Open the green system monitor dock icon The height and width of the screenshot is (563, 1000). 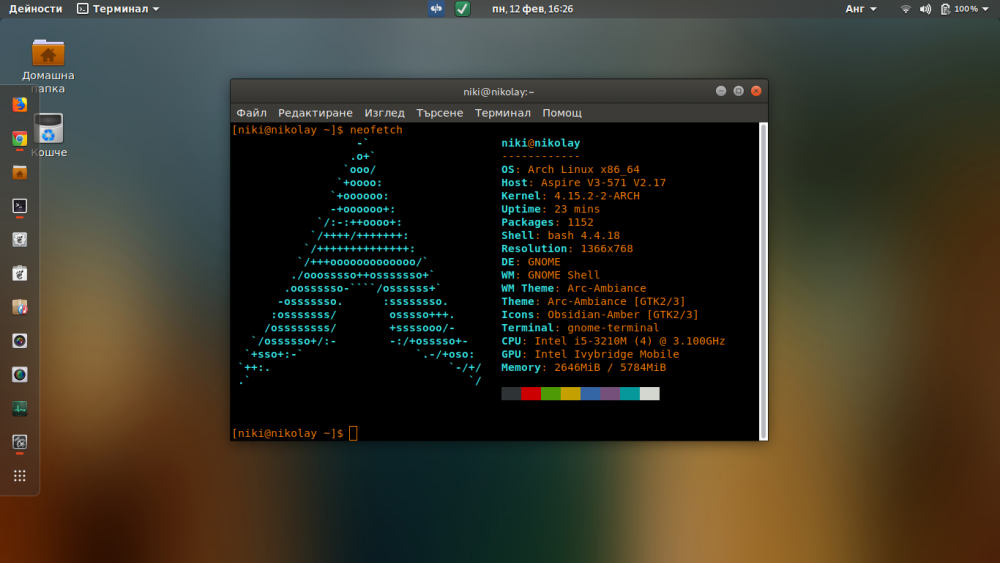pyautogui.click(x=20, y=408)
